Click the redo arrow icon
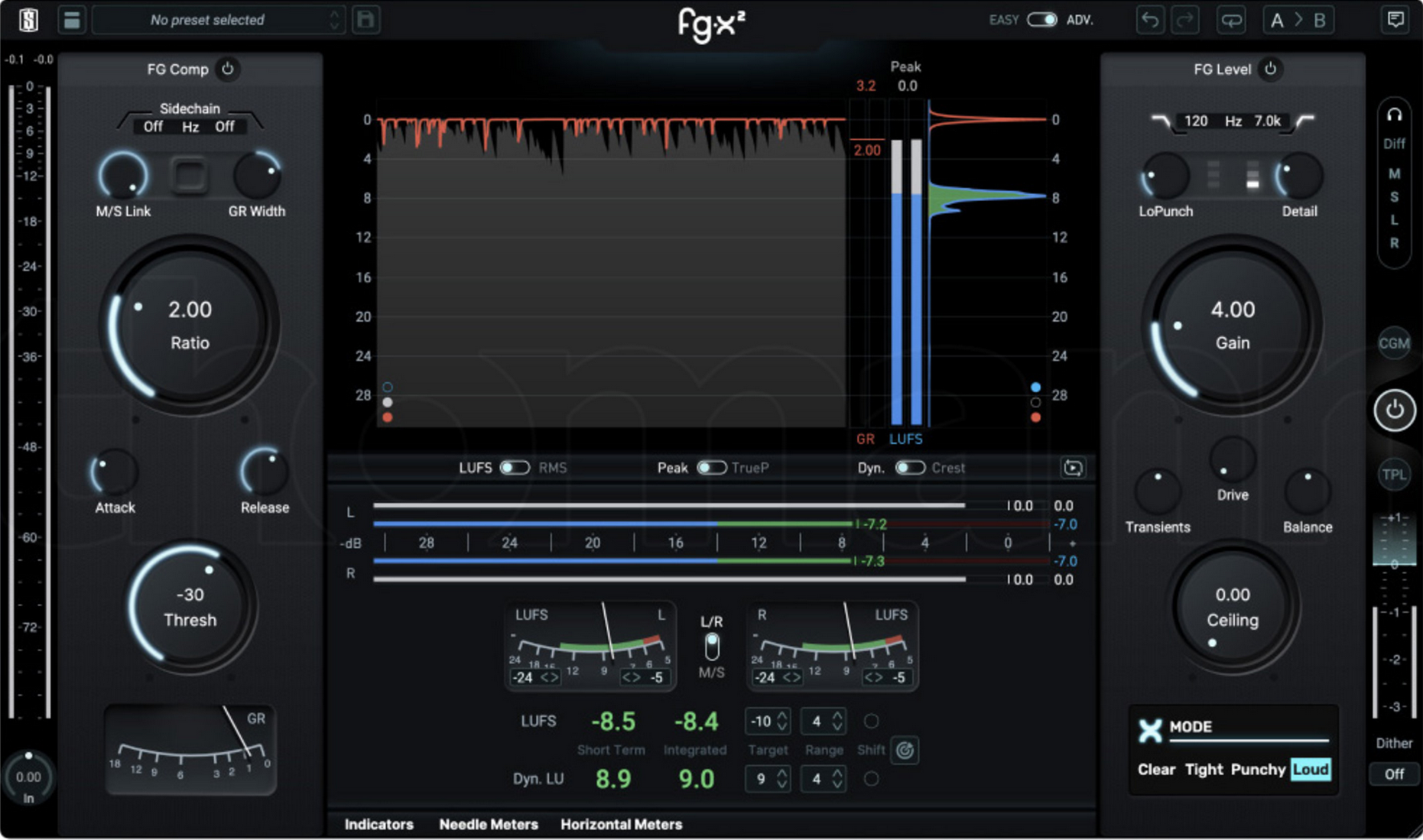The image size is (1423, 840). [x=1185, y=20]
